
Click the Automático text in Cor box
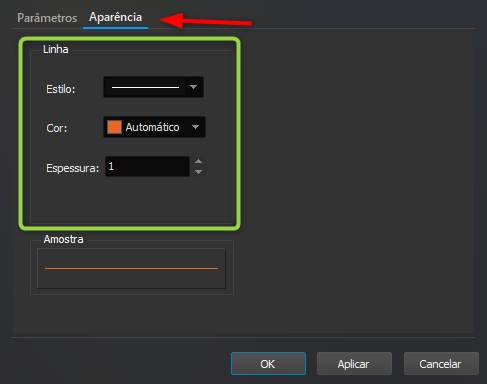tap(152, 127)
